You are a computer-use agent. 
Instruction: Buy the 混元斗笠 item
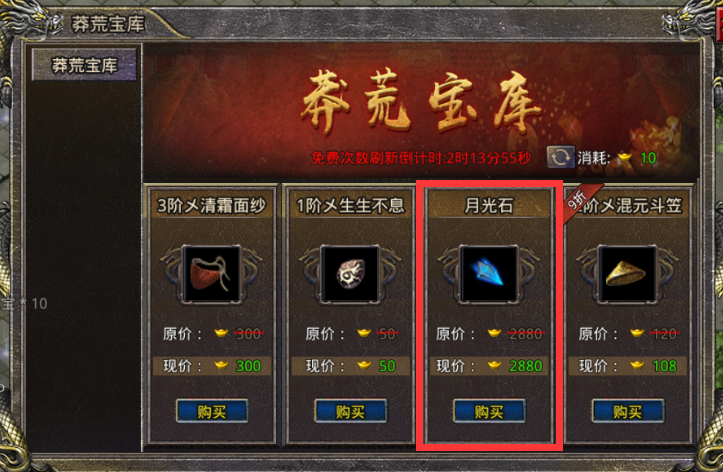point(628,411)
